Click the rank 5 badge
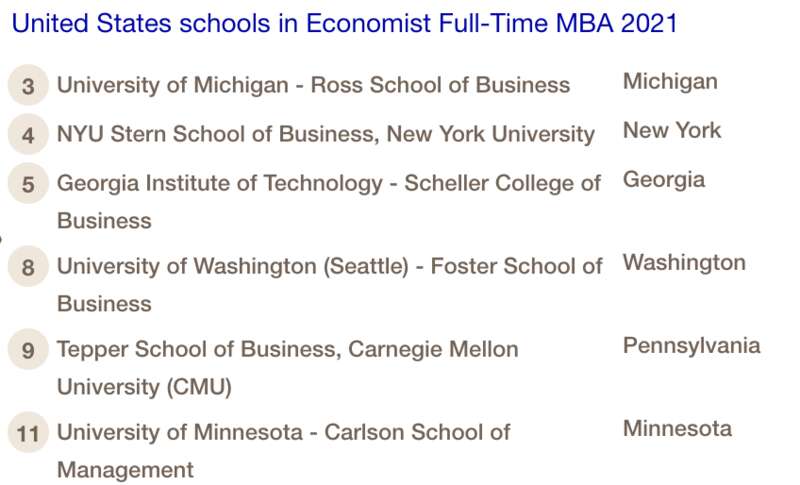 pyautogui.click(x=28, y=185)
